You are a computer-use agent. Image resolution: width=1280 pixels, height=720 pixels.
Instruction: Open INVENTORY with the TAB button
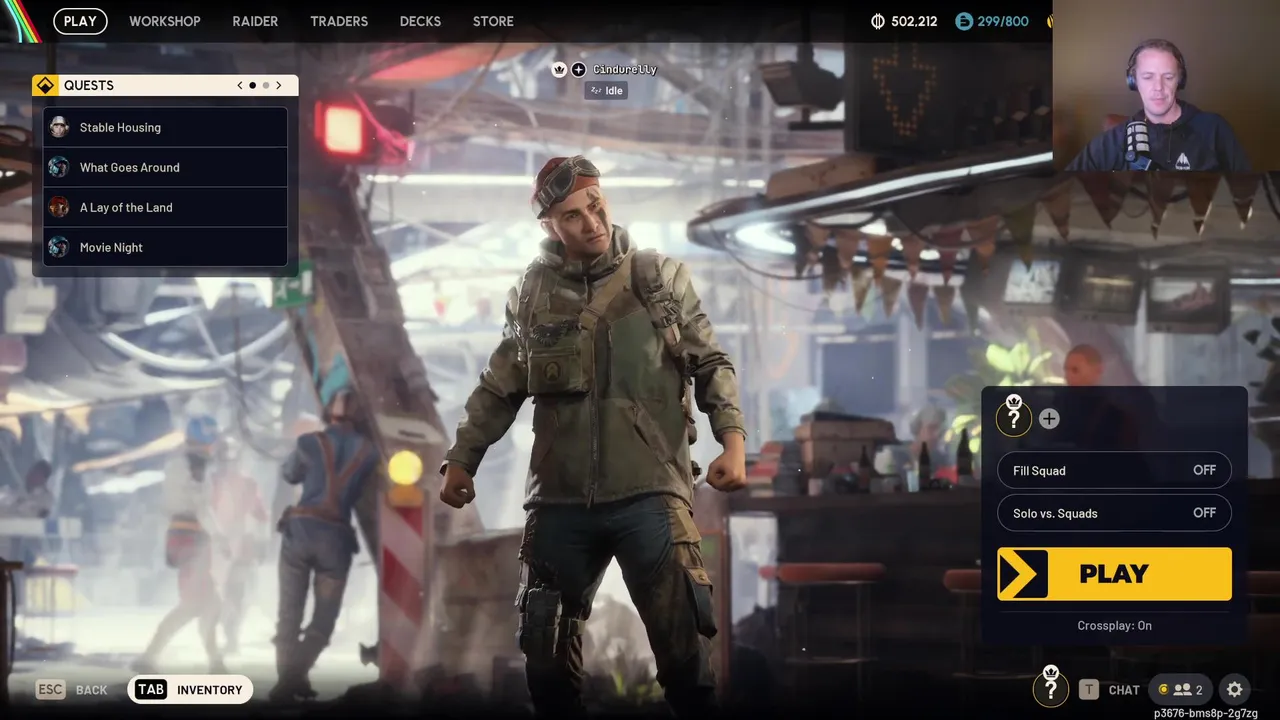(x=190, y=689)
